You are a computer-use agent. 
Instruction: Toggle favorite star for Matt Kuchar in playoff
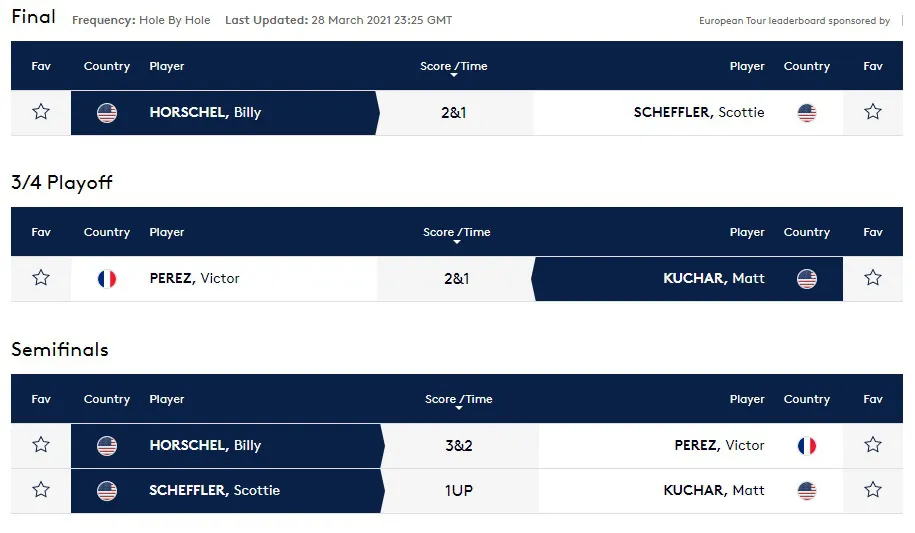[x=872, y=277]
